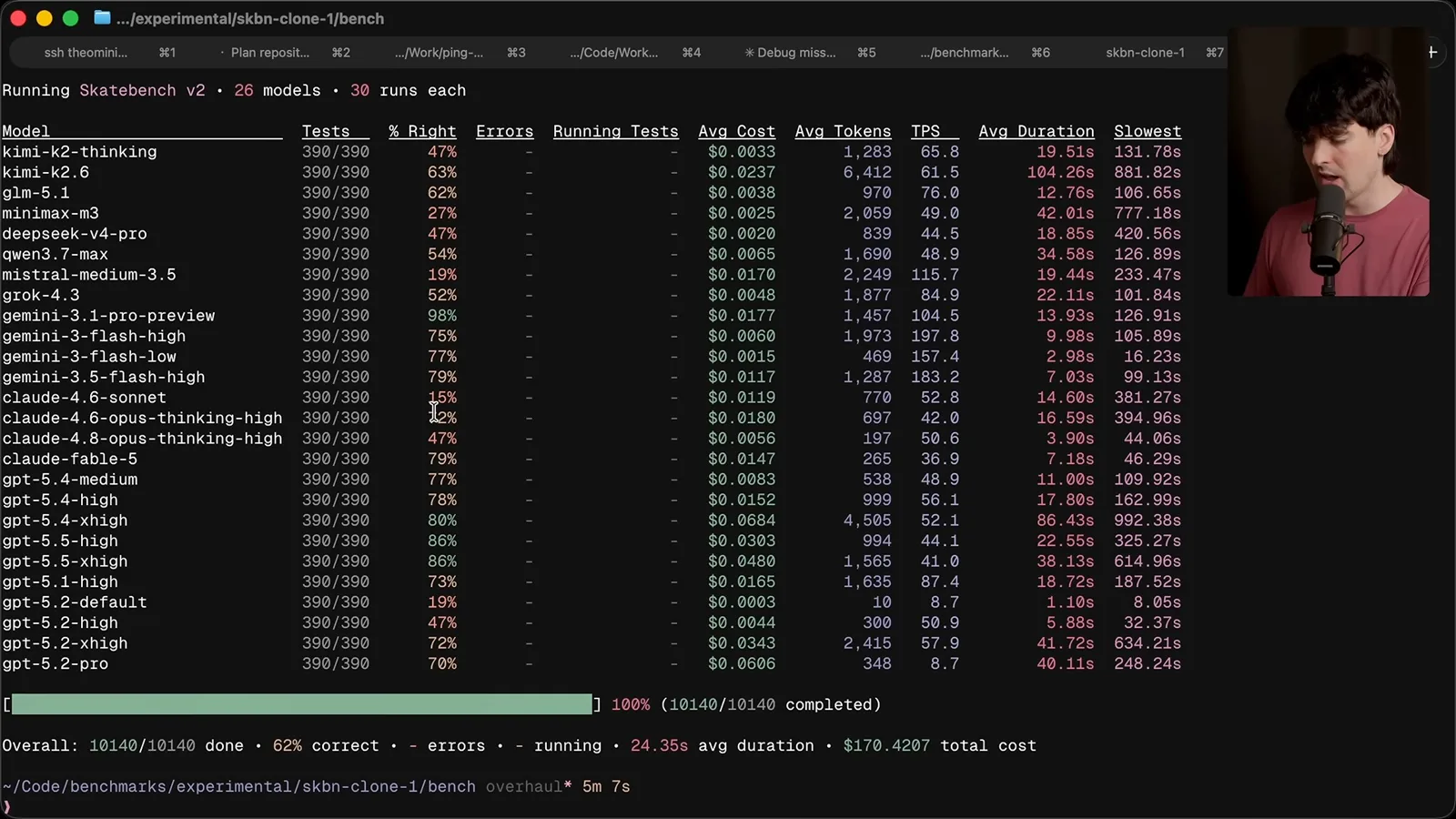The width and height of the screenshot is (1456, 819).
Task: Click the '24.35s' avg duration summary value
Action: point(659,745)
